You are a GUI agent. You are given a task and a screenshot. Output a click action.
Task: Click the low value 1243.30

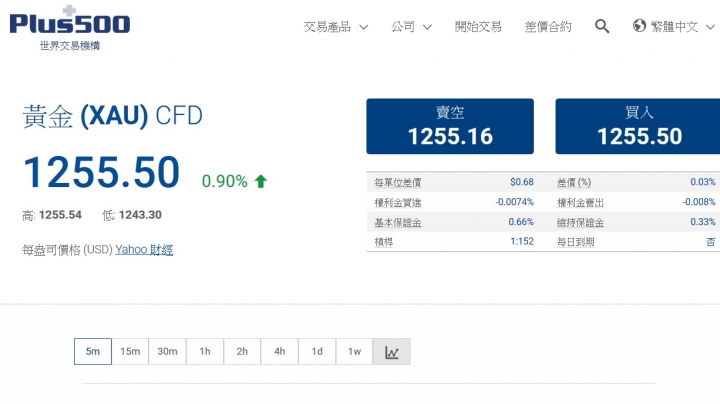140,215
